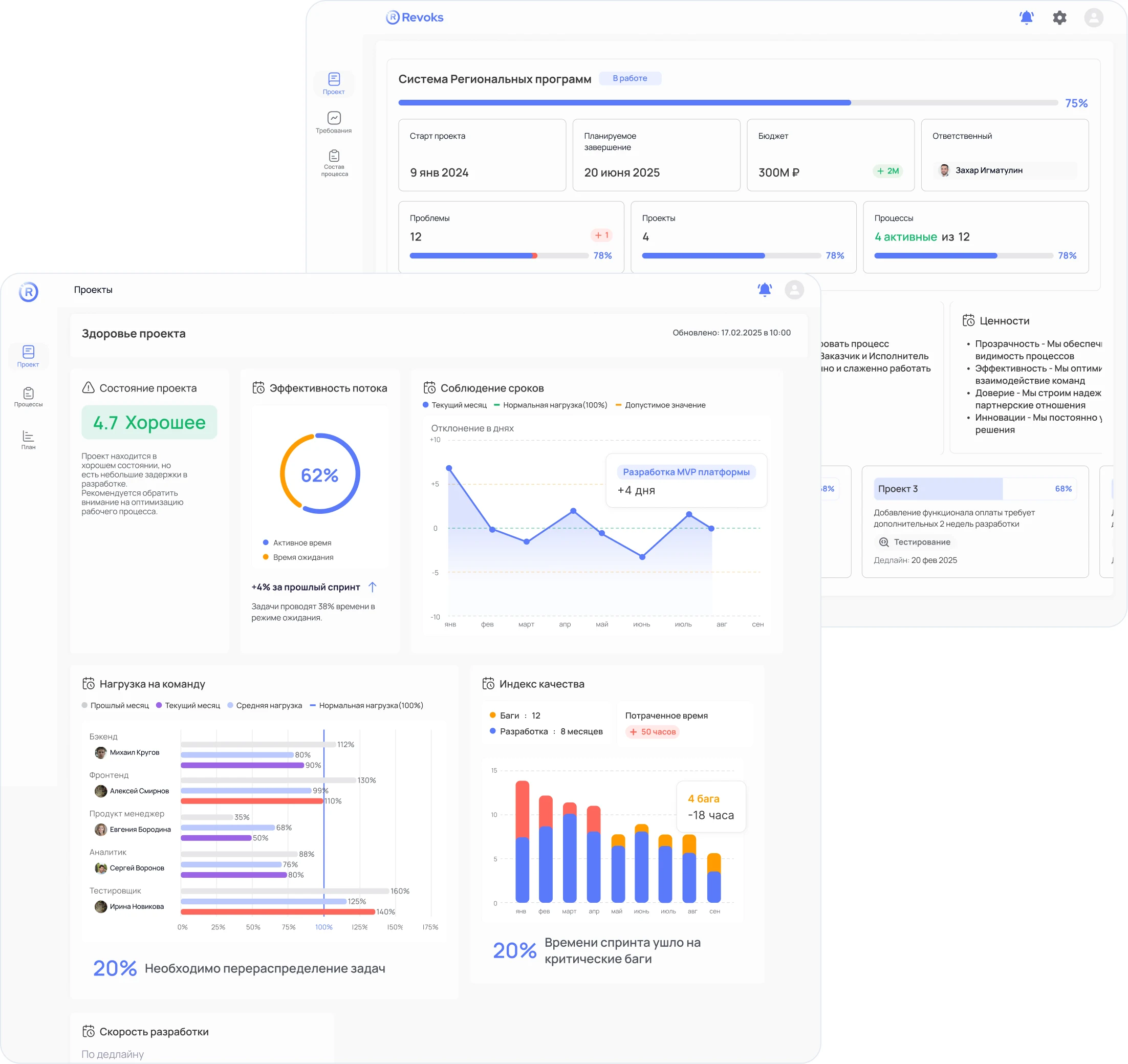Screen dimensions: 1128x1064
Task: Click the round R logo in Проекты window
Action: click(28, 292)
